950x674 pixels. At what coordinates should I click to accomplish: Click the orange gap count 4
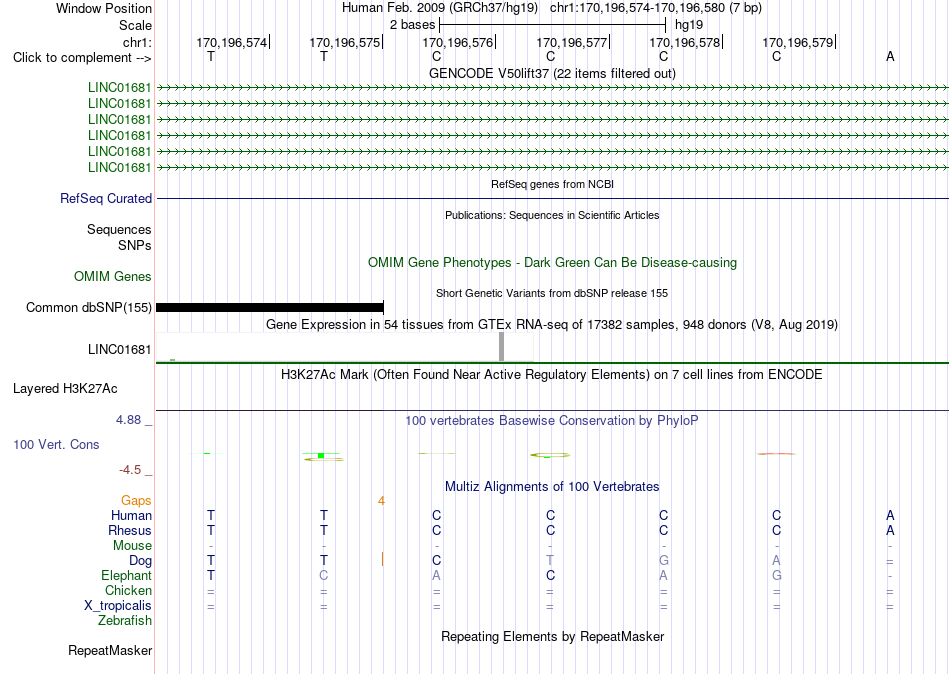click(381, 501)
